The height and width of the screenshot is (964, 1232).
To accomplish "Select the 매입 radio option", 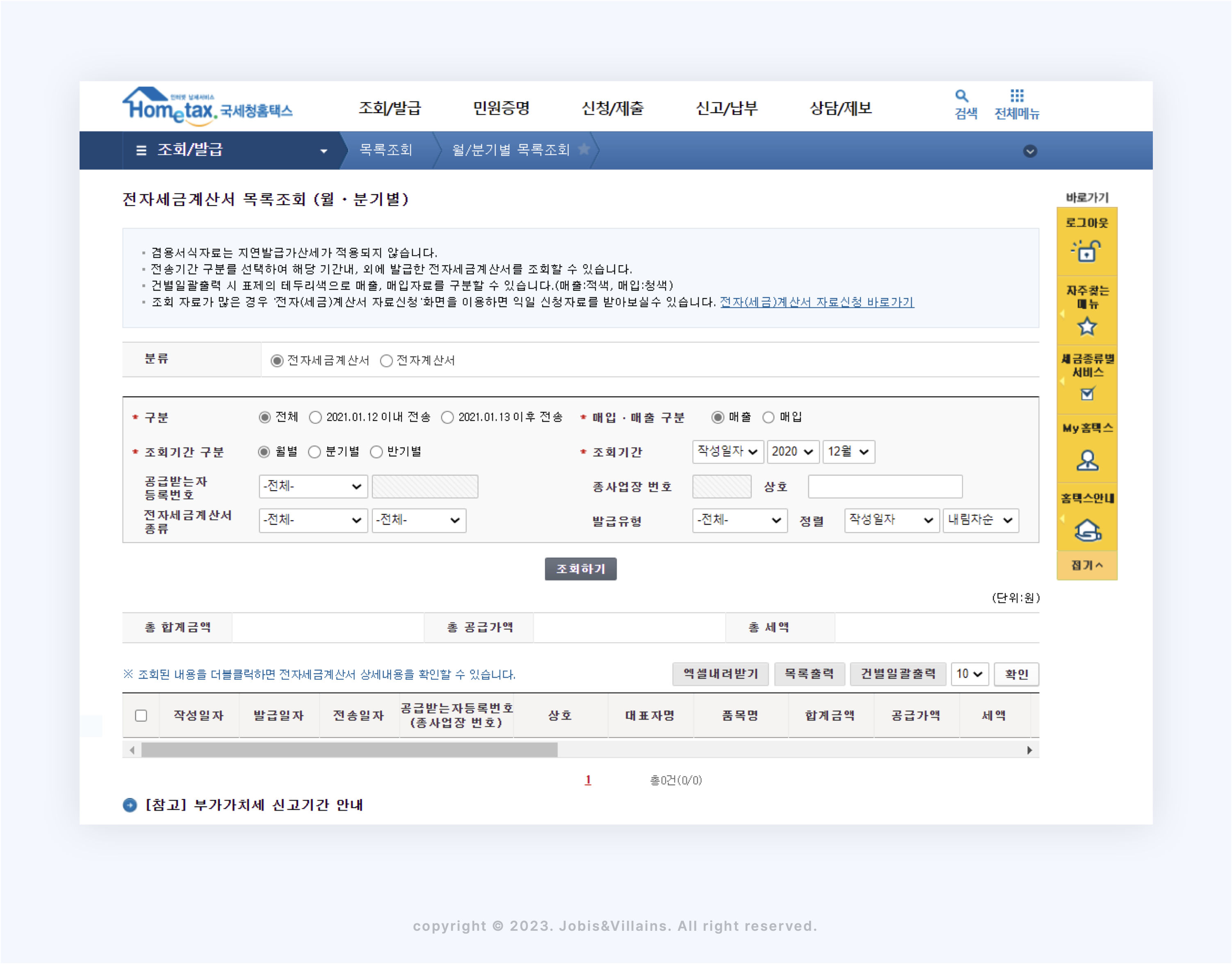I will click(x=768, y=417).
